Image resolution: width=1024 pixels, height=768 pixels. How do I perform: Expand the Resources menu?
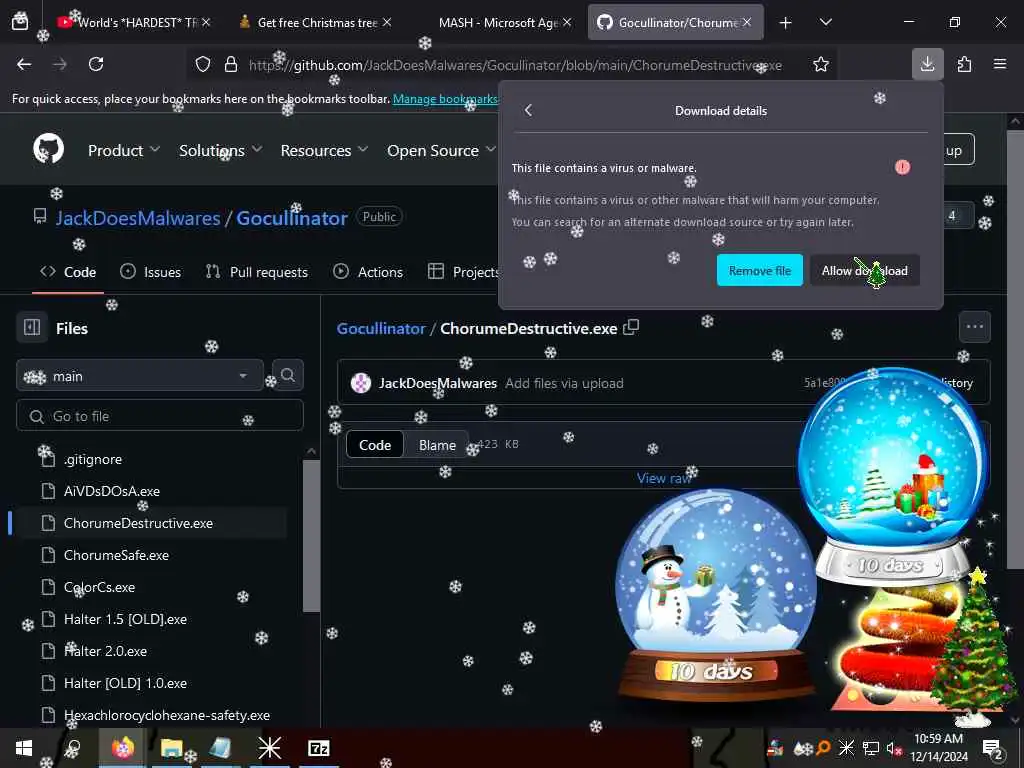[x=324, y=150]
